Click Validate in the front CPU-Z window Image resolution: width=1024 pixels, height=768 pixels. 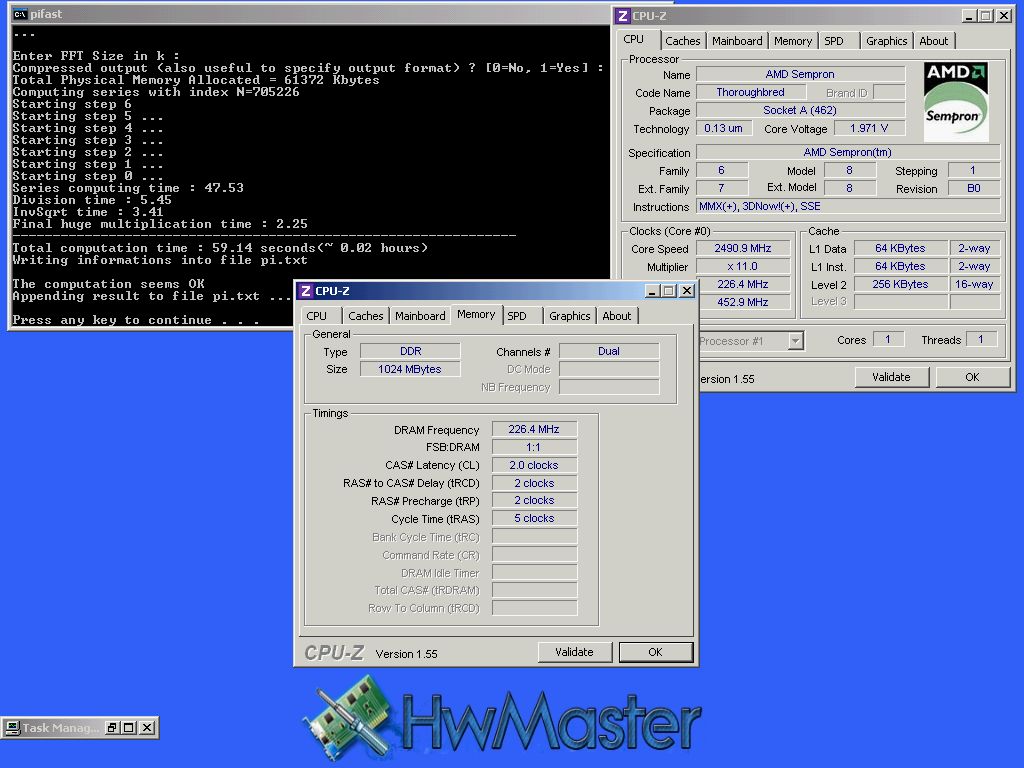point(575,652)
